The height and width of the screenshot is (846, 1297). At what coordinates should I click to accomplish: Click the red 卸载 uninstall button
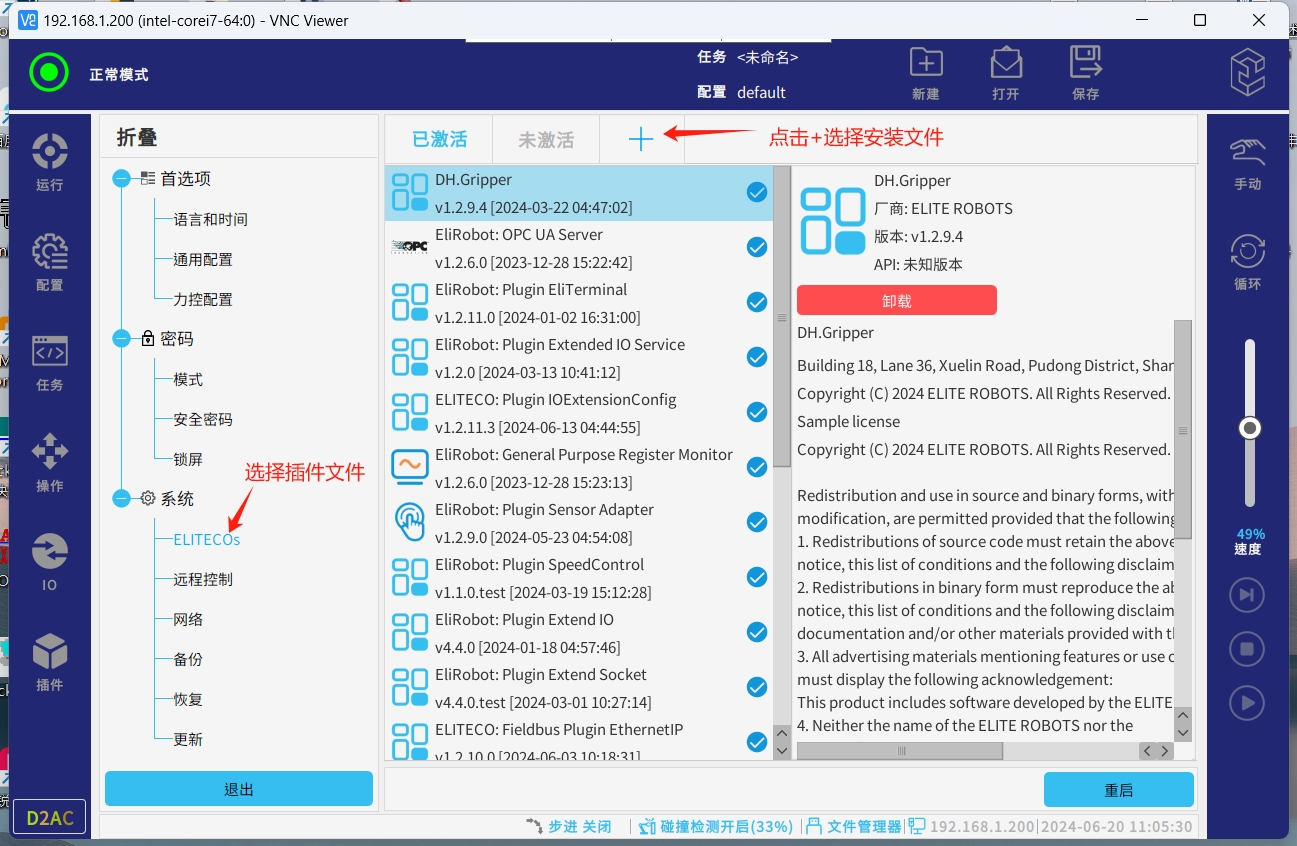click(896, 301)
